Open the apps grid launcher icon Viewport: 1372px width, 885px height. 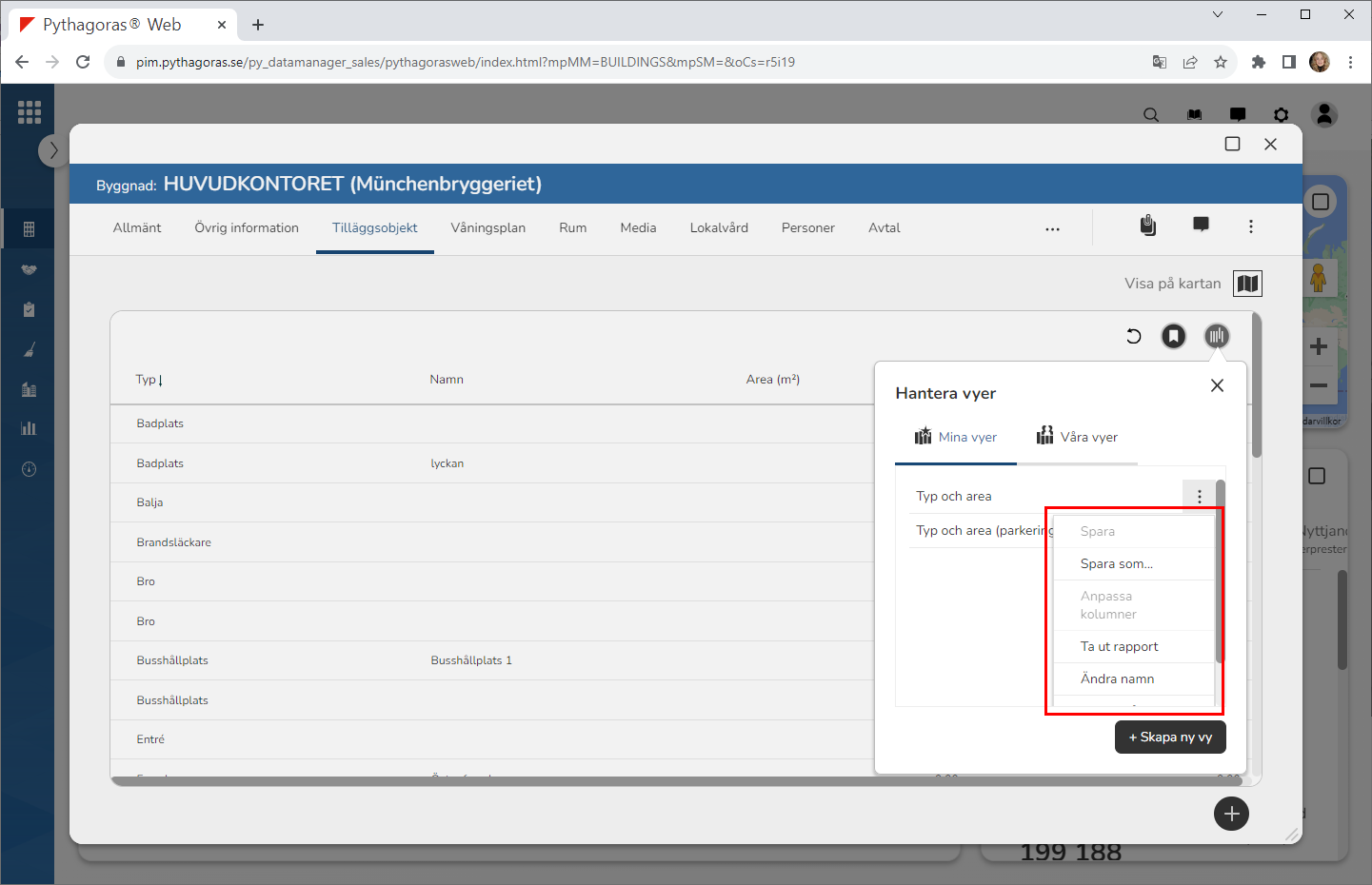(30, 112)
